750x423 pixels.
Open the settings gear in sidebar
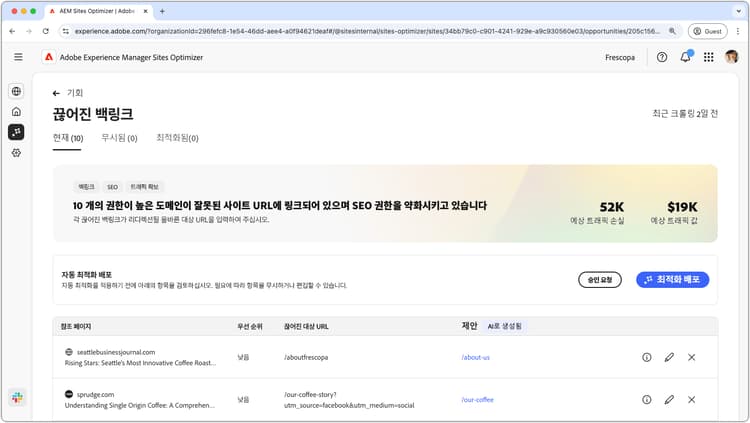[16, 153]
